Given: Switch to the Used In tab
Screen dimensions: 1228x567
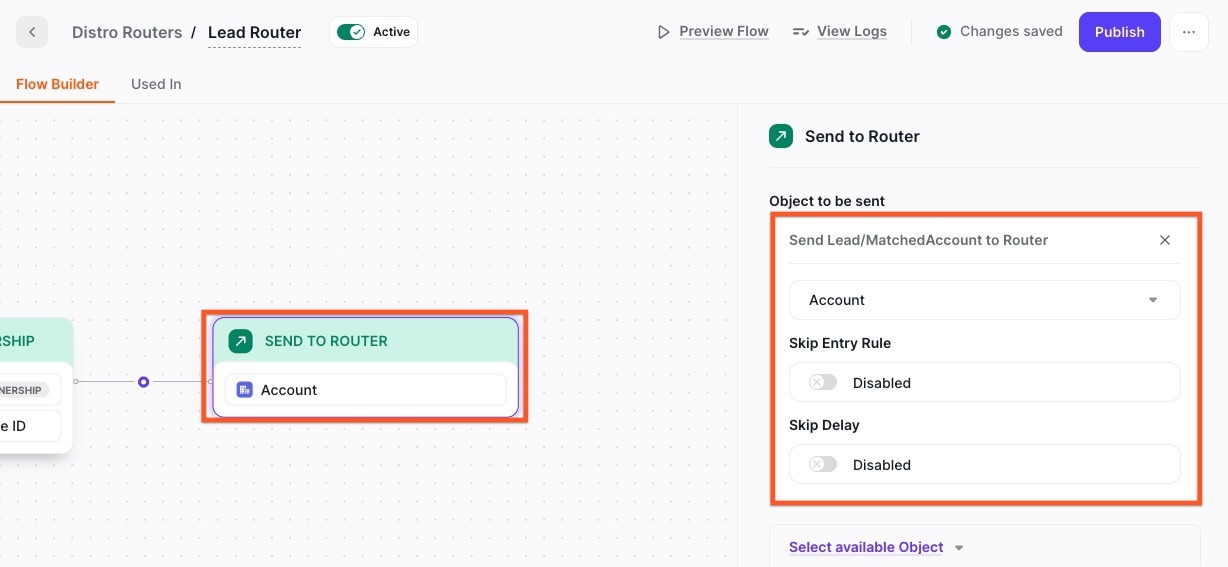Looking at the screenshot, I should coord(156,84).
